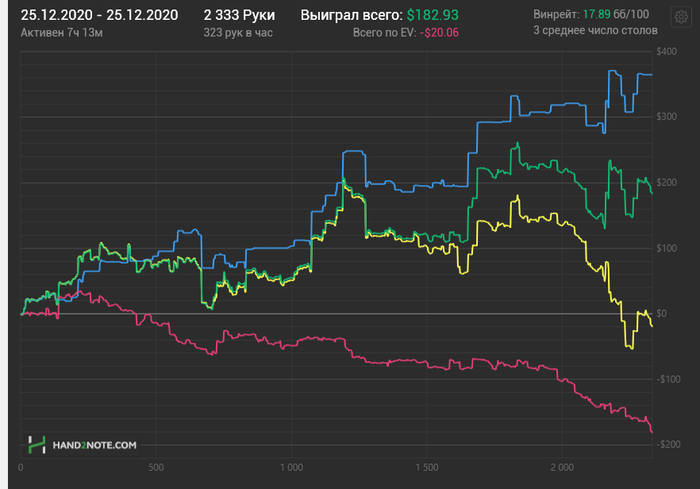Click the winrate value 17.89 бб/100
The width and height of the screenshot is (700, 489).
pyautogui.click(x=616, y=14)
